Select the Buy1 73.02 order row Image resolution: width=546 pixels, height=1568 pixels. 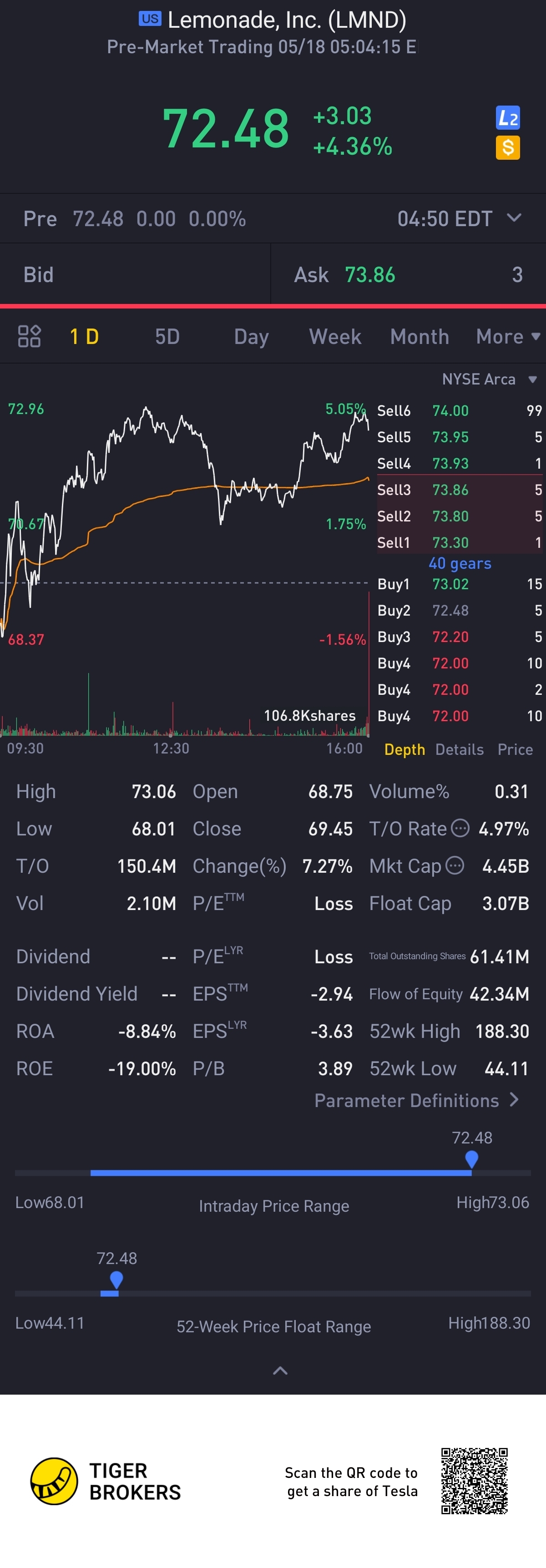(x=459, y=584)
